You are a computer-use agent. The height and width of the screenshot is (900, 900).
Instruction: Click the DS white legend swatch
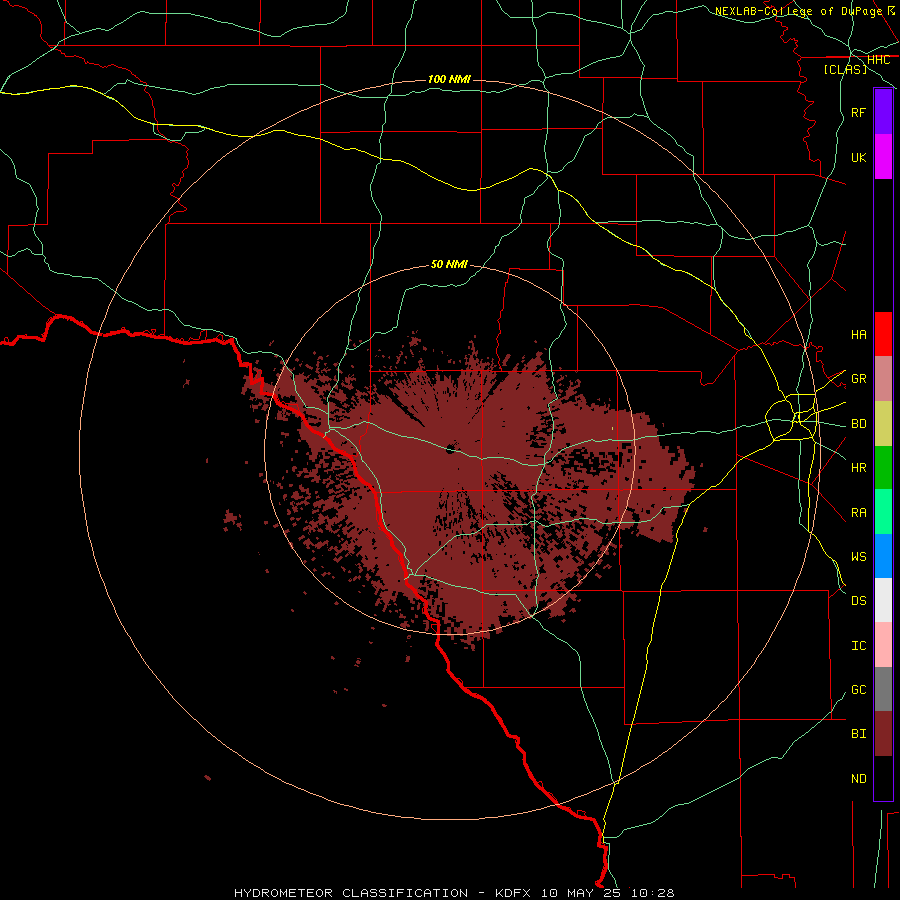(883, 600)
